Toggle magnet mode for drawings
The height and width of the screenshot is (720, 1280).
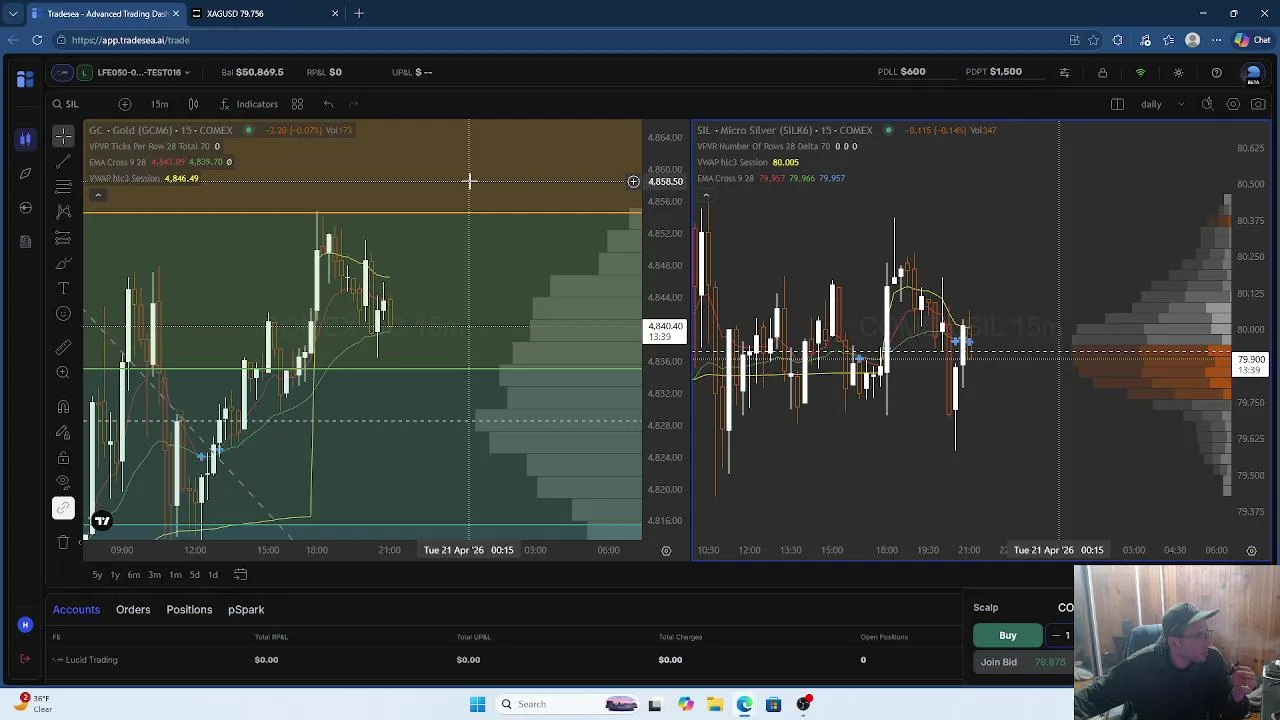(x=63, y=406)
